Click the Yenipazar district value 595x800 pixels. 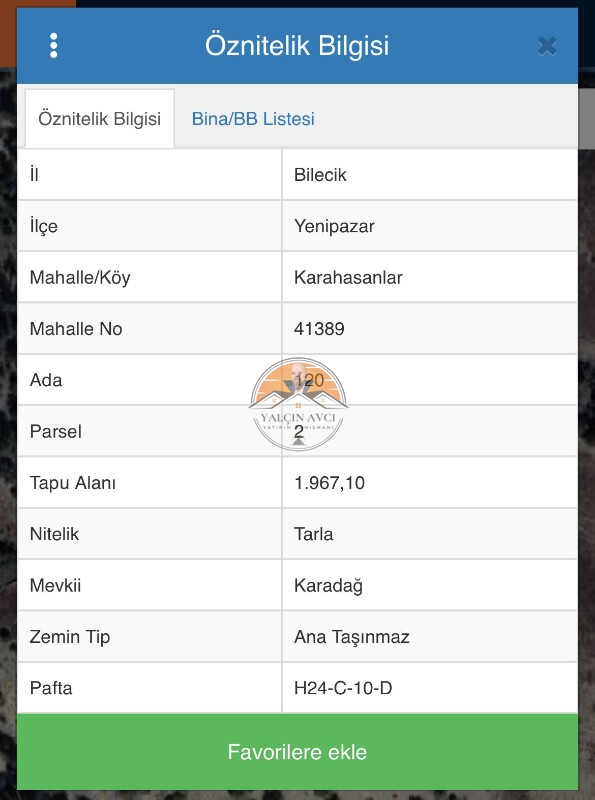(334, 227)
